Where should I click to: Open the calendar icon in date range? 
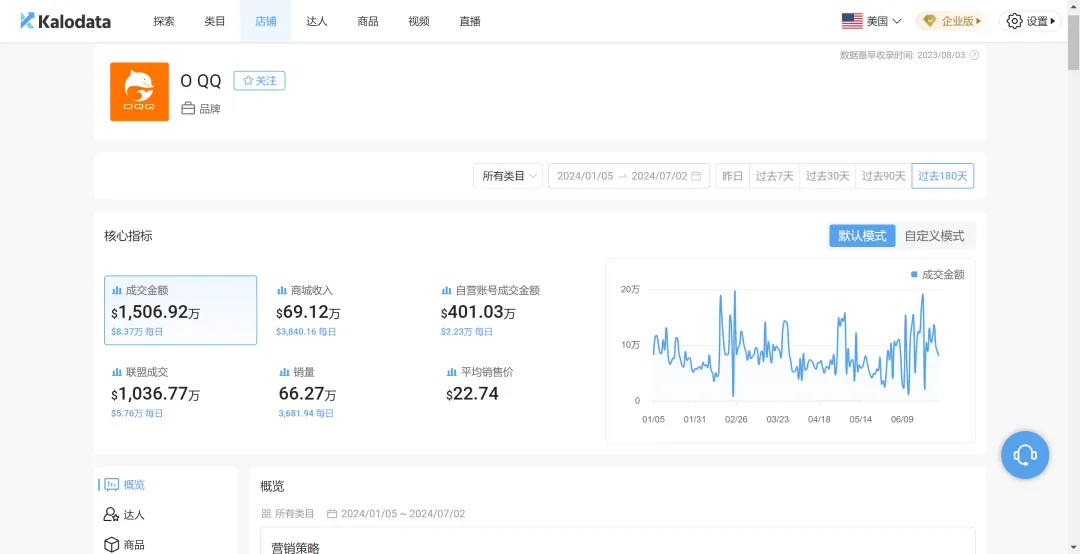pos(697,176)
